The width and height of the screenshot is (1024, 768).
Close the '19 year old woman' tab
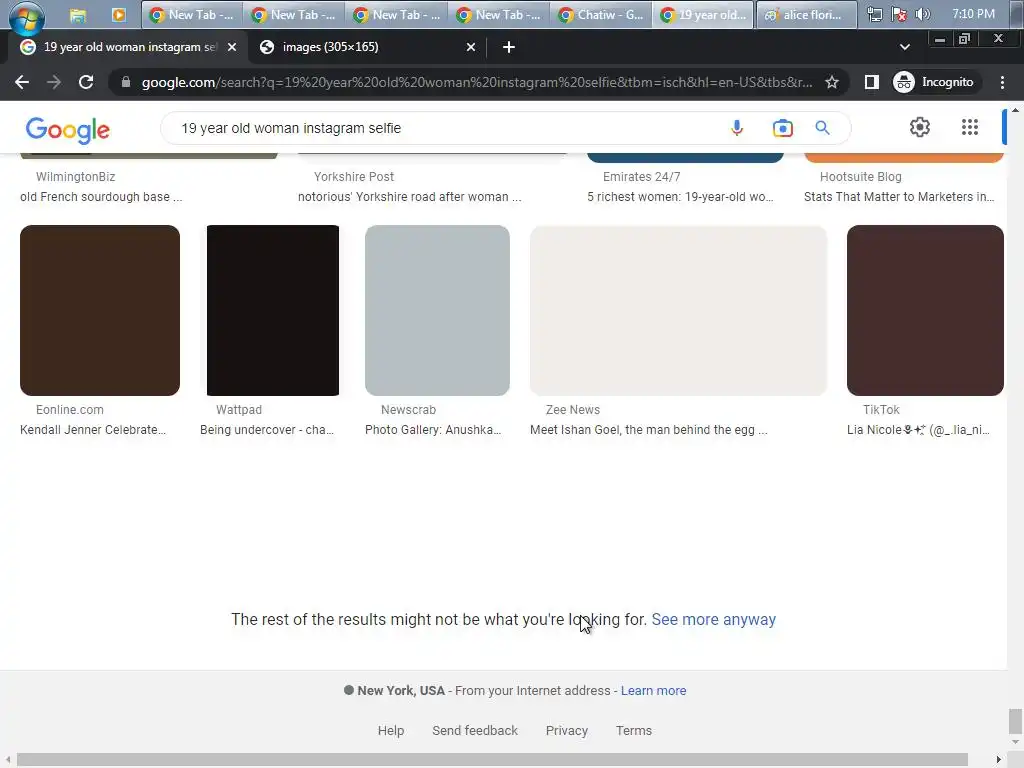232,47
